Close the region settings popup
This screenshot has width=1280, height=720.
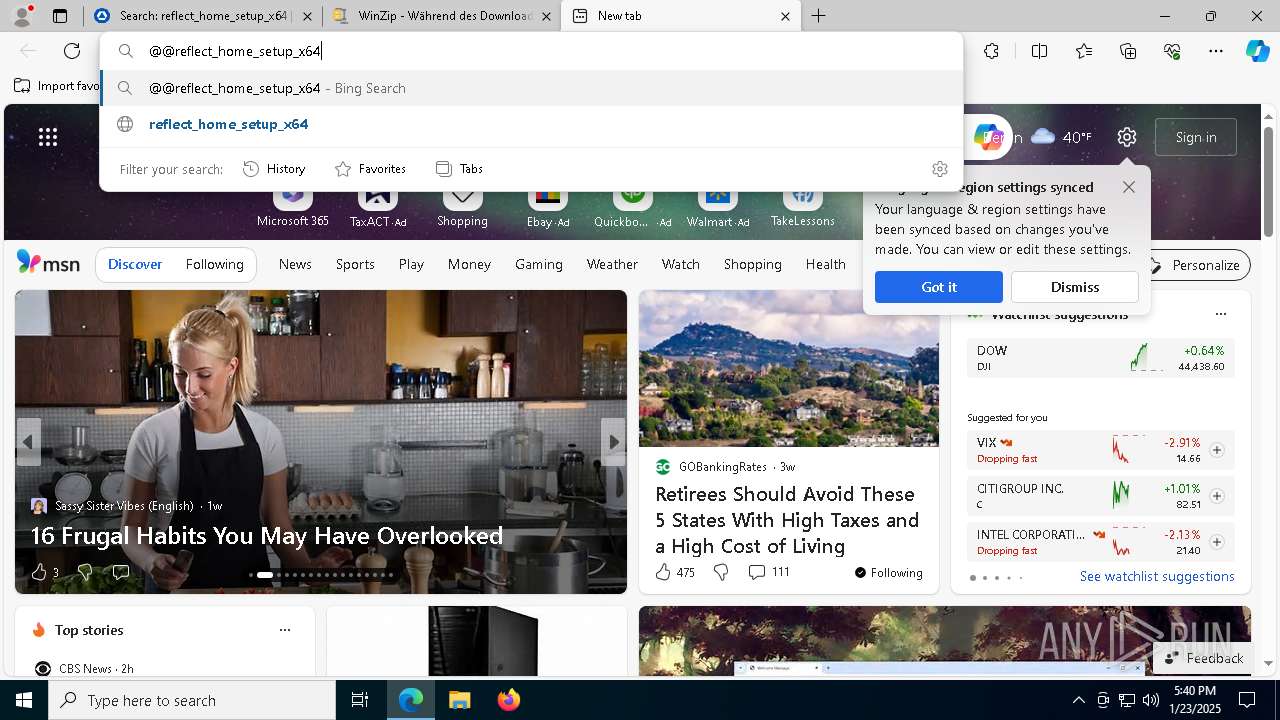(1128, 187)
